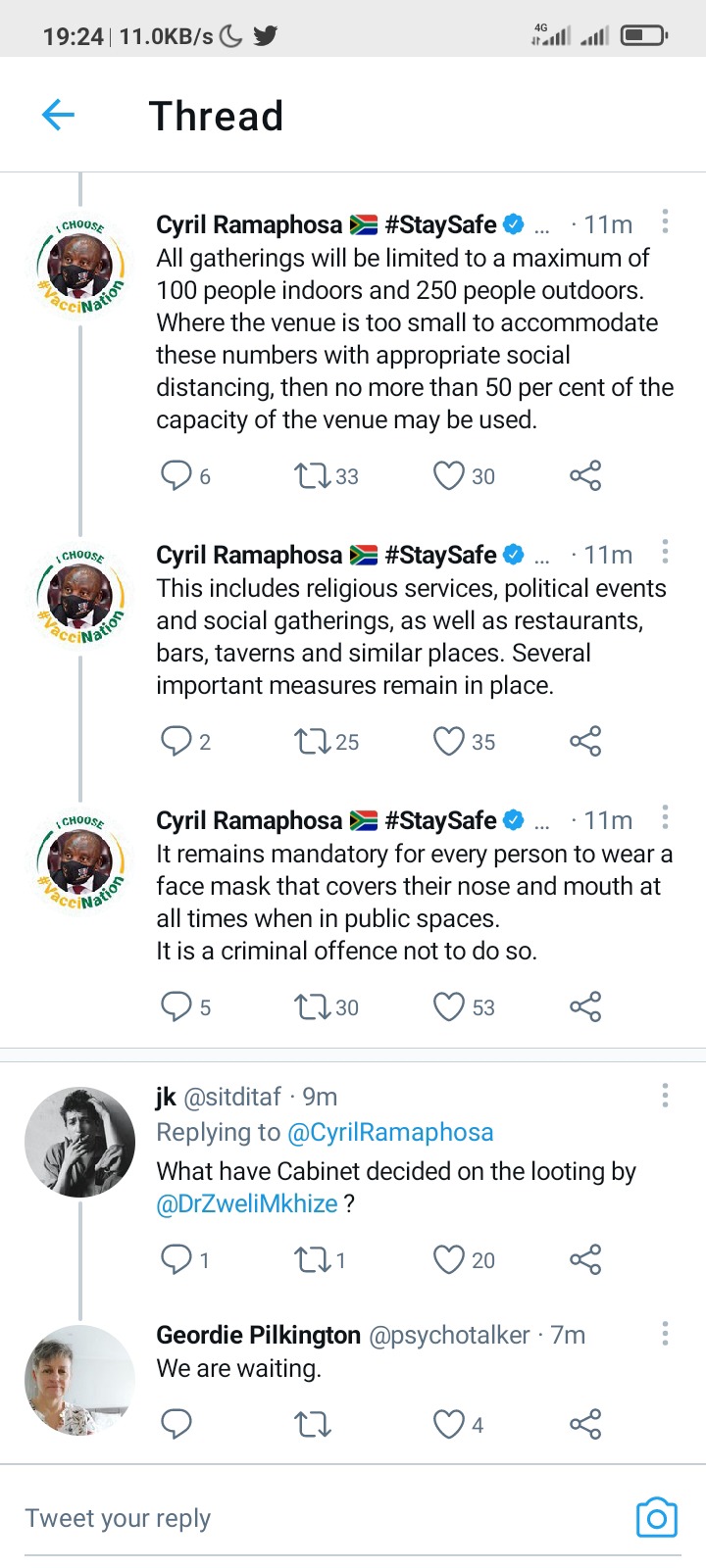Tap the 'Tweet your reply' field
The image size is (706, 1568).
[294, 1518]
